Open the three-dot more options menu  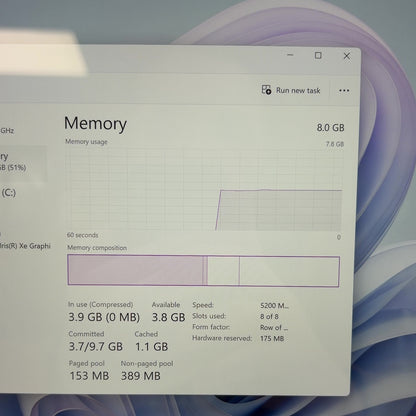[x=344, y=90]
